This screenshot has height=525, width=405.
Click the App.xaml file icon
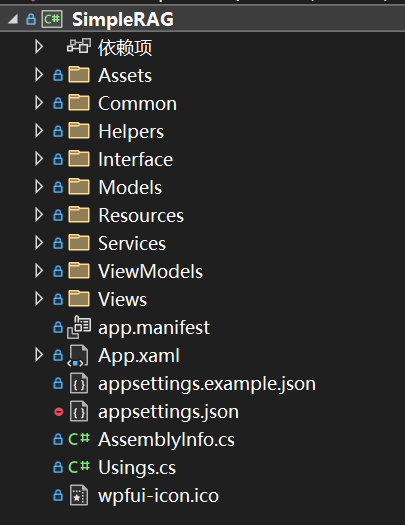79,356
